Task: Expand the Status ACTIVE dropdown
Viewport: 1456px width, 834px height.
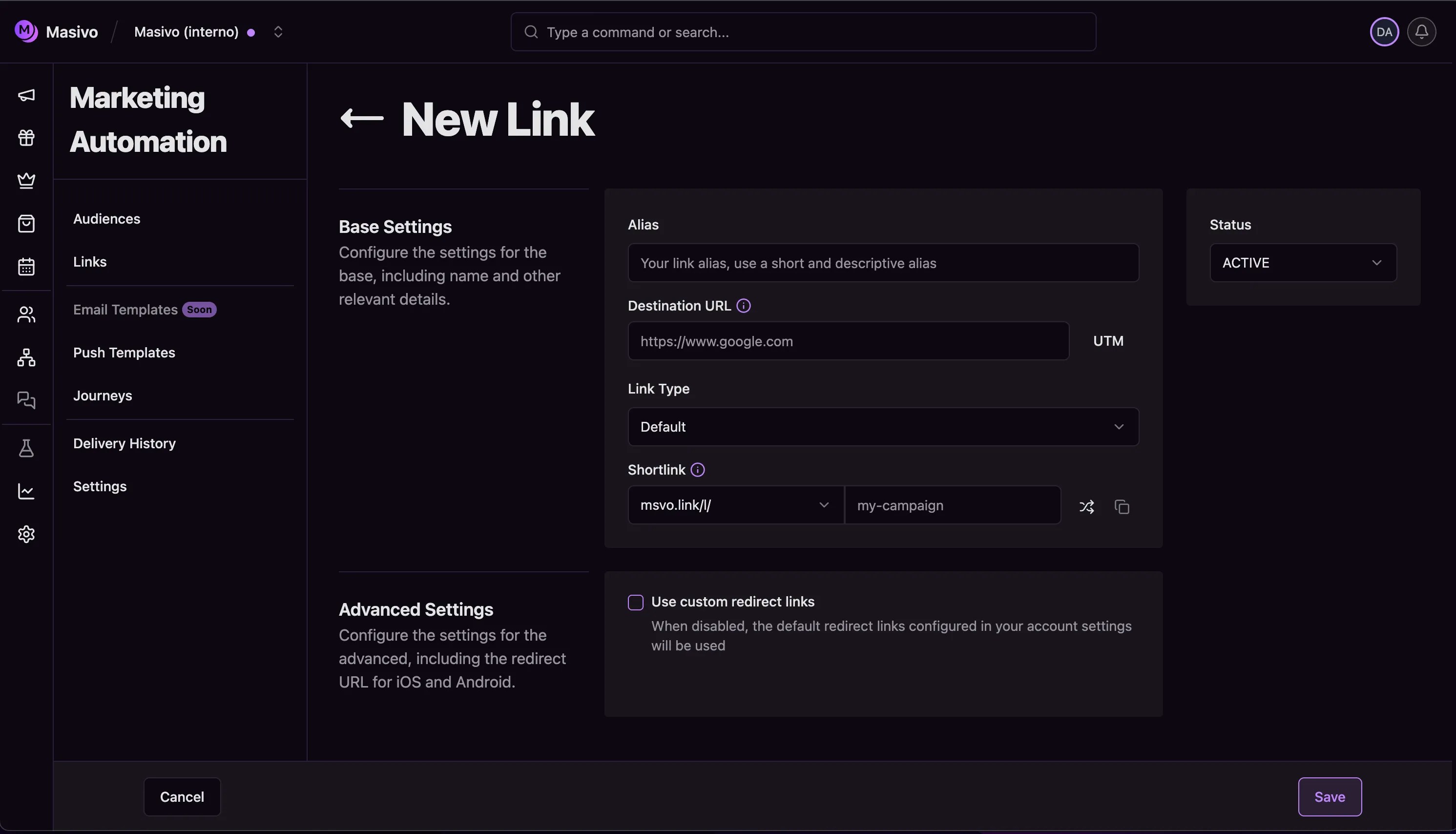Action: [1303, 263]
